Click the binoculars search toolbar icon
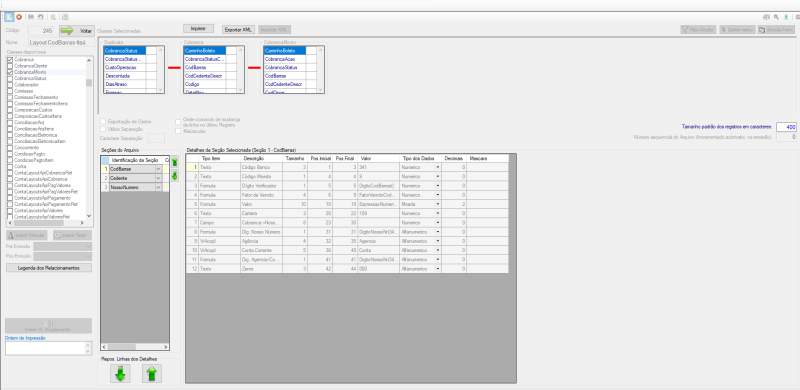The height and width of the screenshot is (390, 800). click(31, 17)
